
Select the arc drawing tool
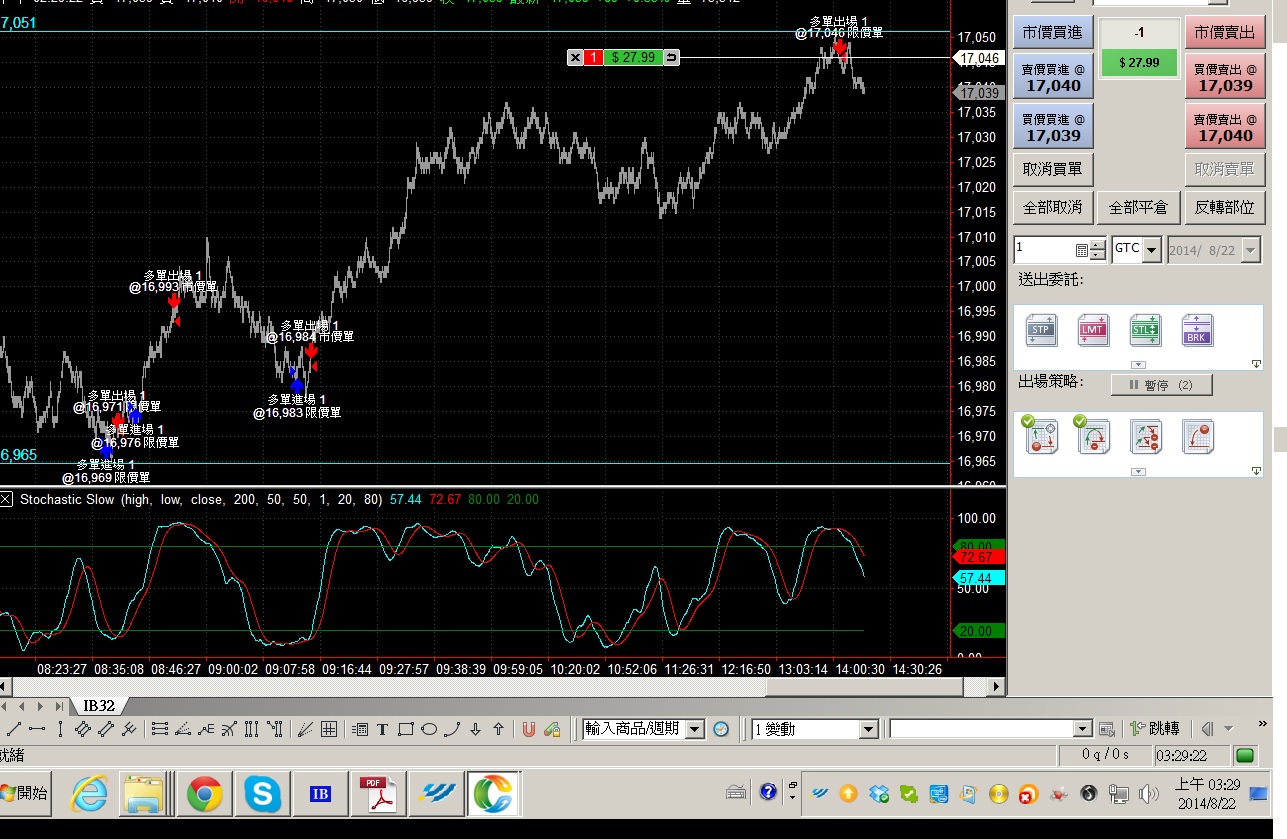[x=452, y=729]
